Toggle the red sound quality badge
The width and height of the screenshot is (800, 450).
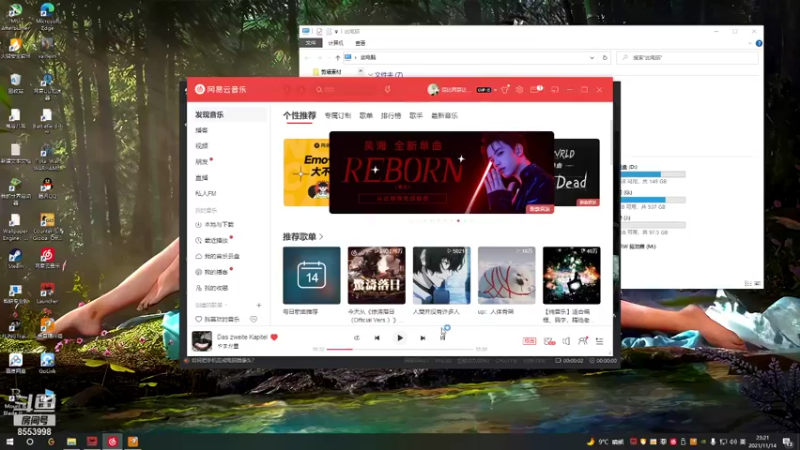529,341
